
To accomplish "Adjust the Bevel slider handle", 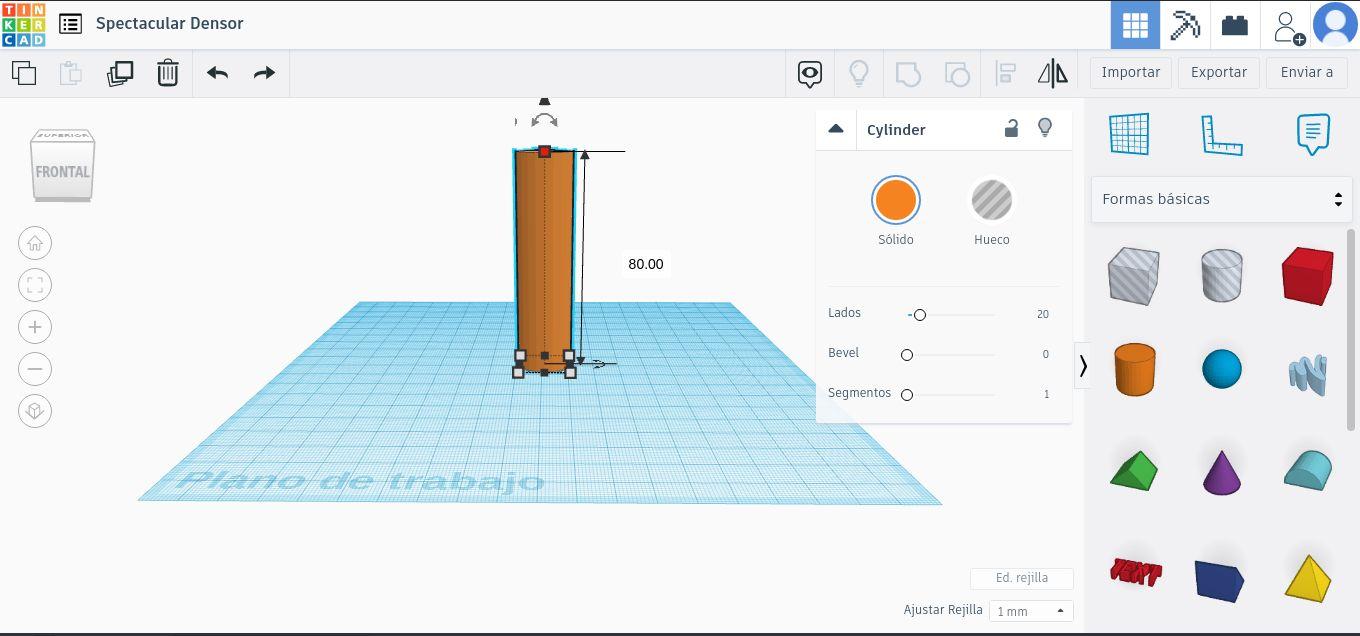I will coord(907,355).
